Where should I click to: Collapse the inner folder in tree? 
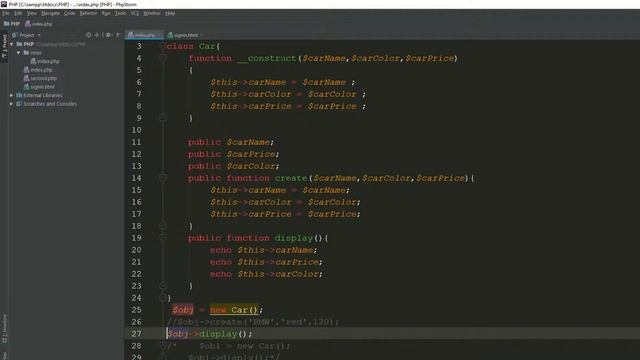18,53
